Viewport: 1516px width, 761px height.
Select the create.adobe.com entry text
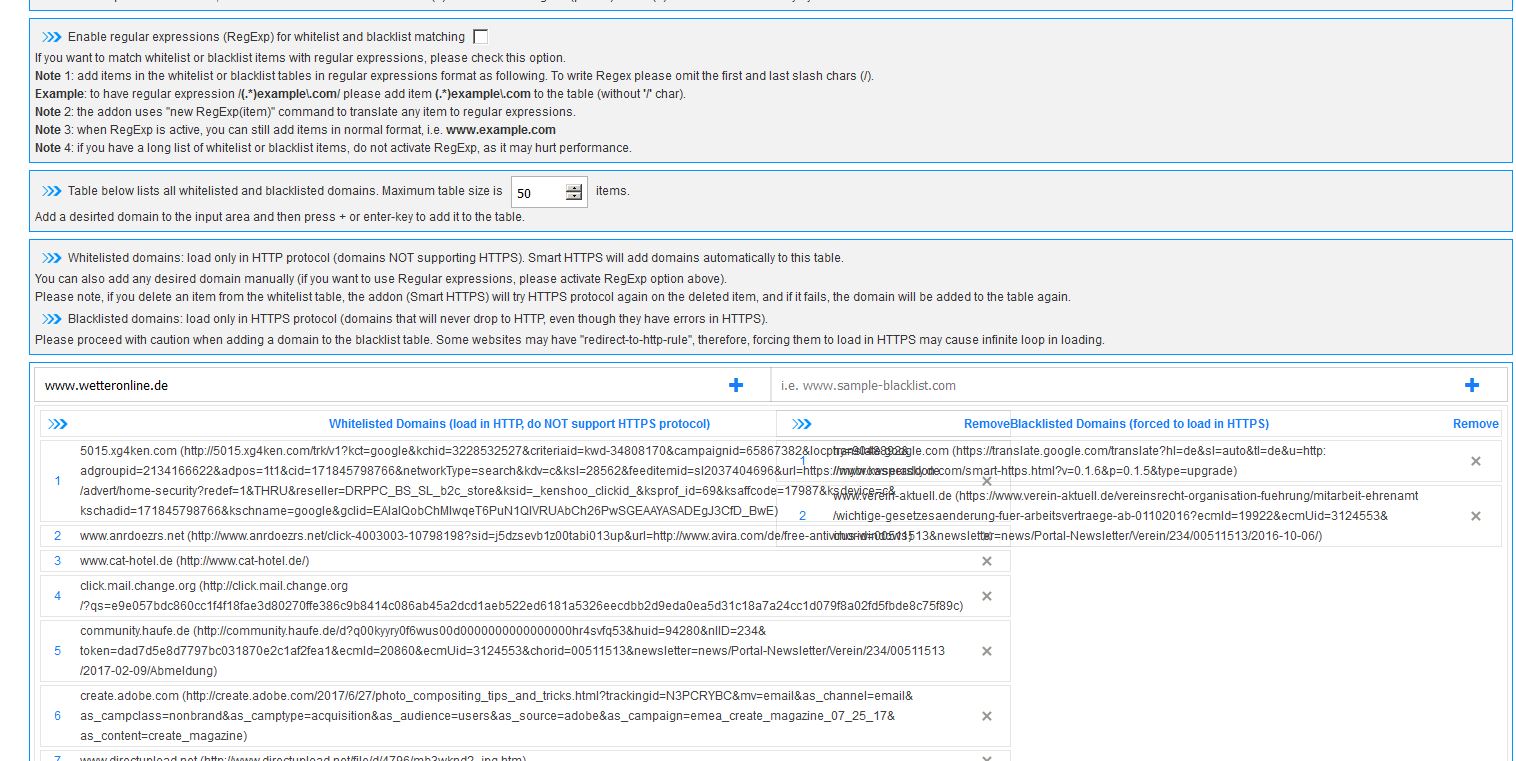pyautogui.click(x=496, y=716)
